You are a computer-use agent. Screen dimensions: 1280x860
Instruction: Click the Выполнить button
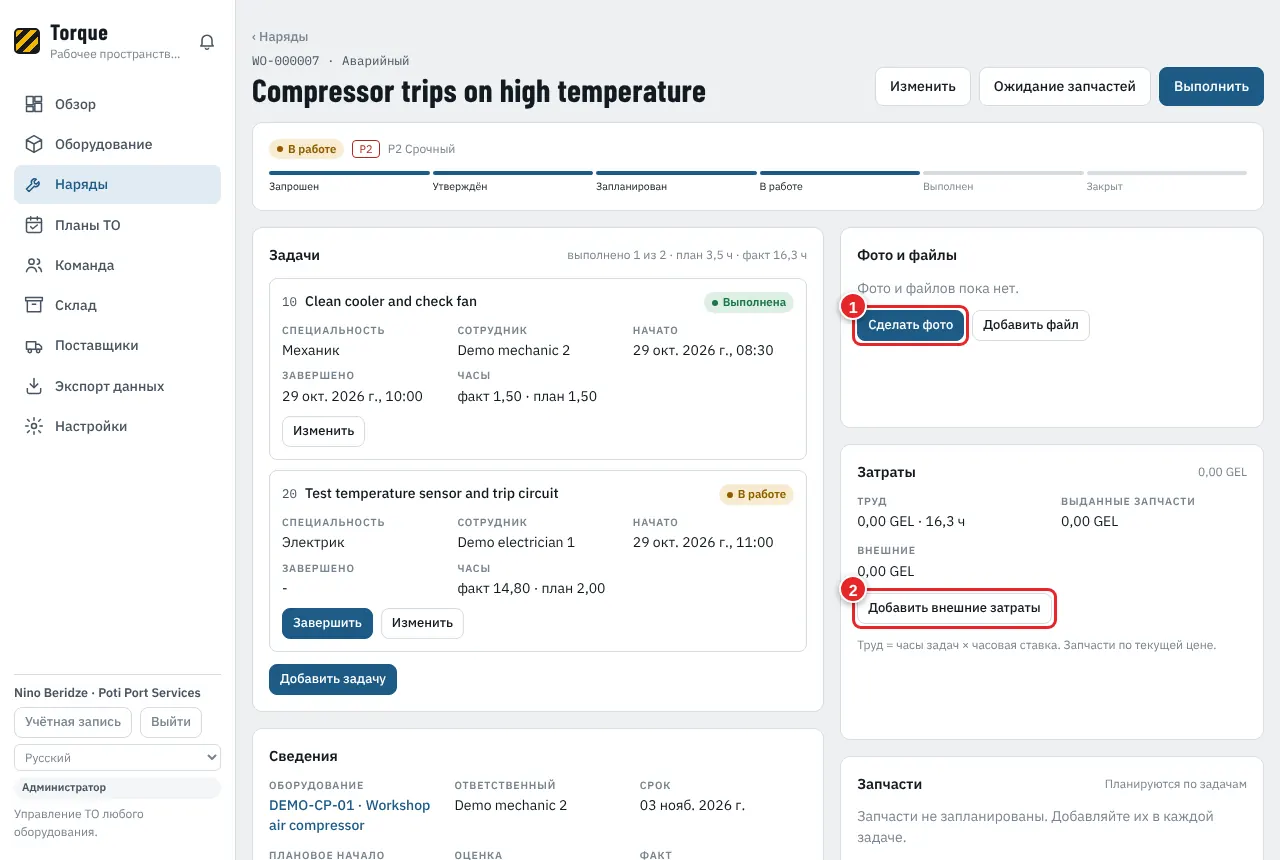coord(1211,87)
